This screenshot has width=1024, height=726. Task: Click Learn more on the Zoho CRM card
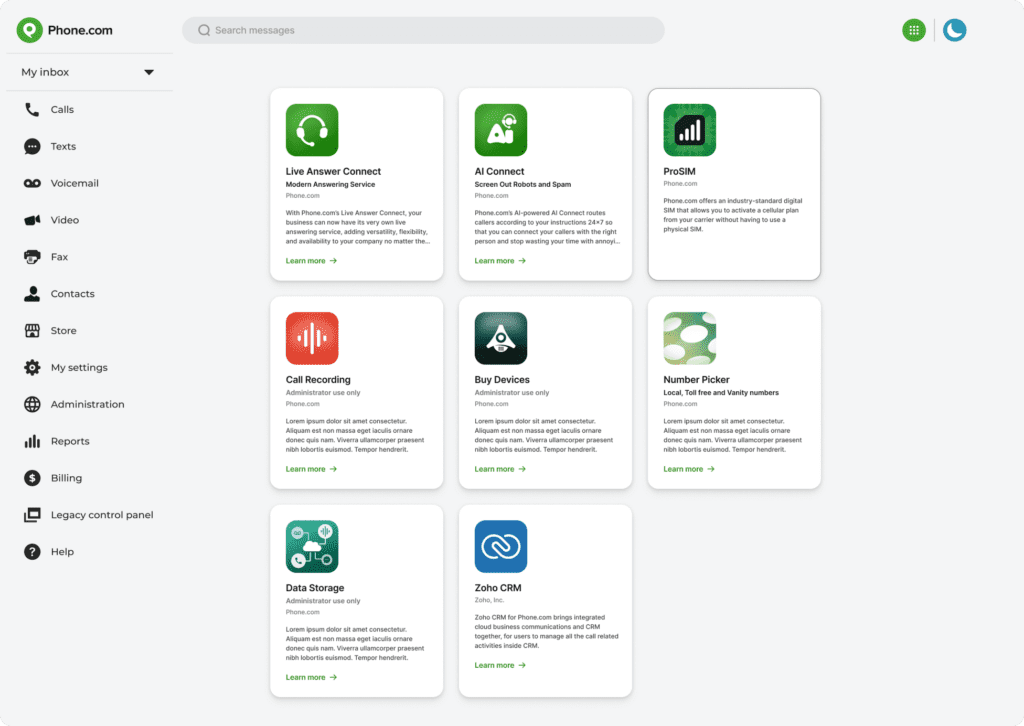click(500, 665)
